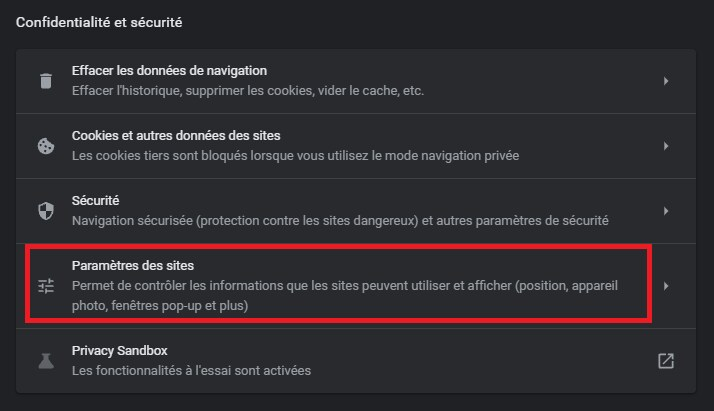
Task: Expand the Cookies row chevron
Action: (666, 146)
